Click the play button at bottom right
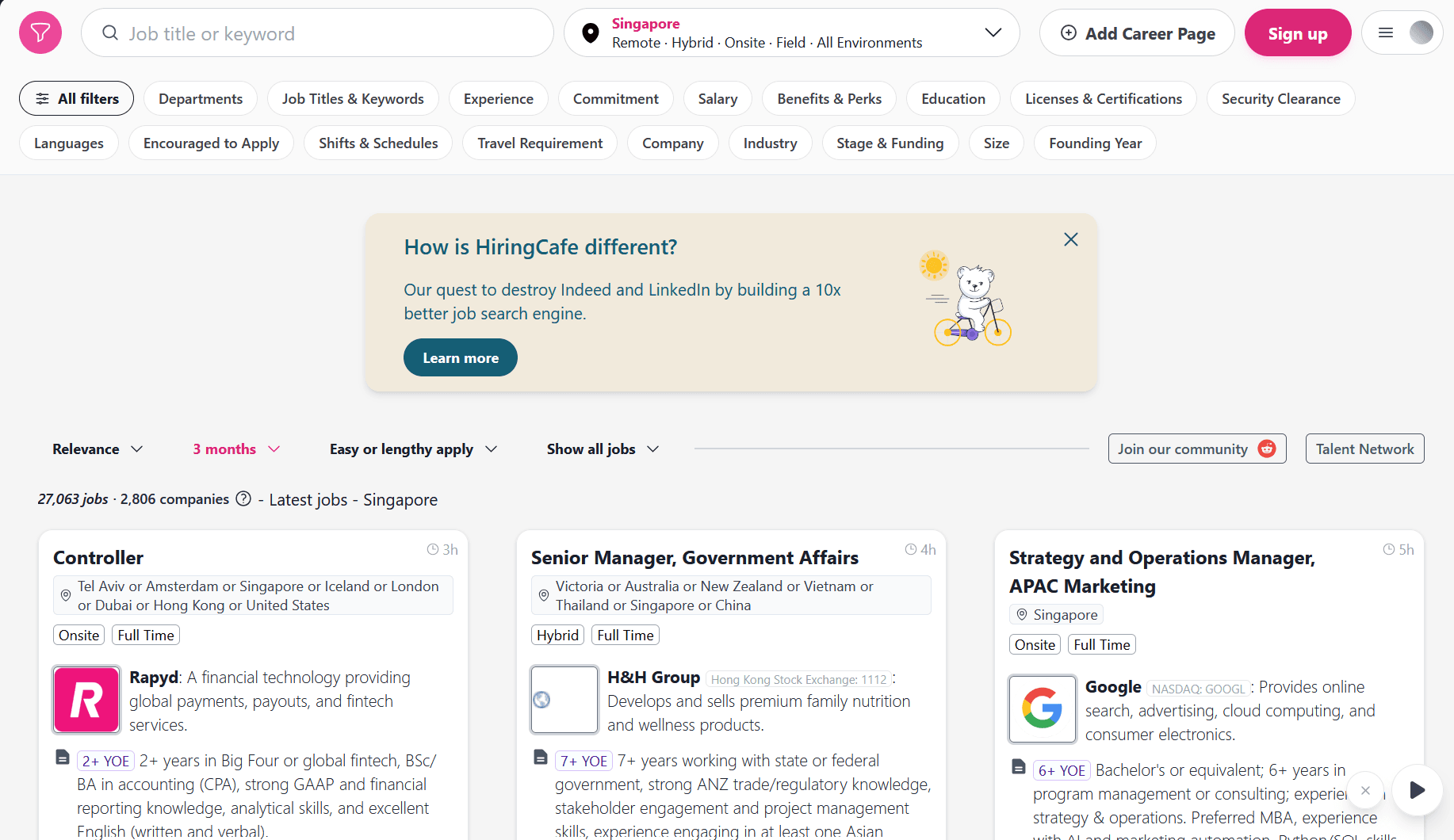Image resolution: width=1454 pixels, height=840 pixels. click(1418, 790)
